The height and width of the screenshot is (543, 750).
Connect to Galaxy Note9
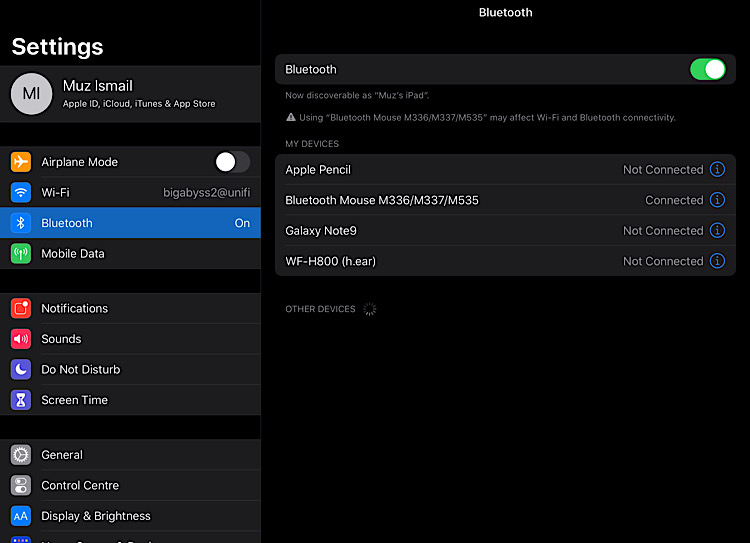click(x=505, y=231)
